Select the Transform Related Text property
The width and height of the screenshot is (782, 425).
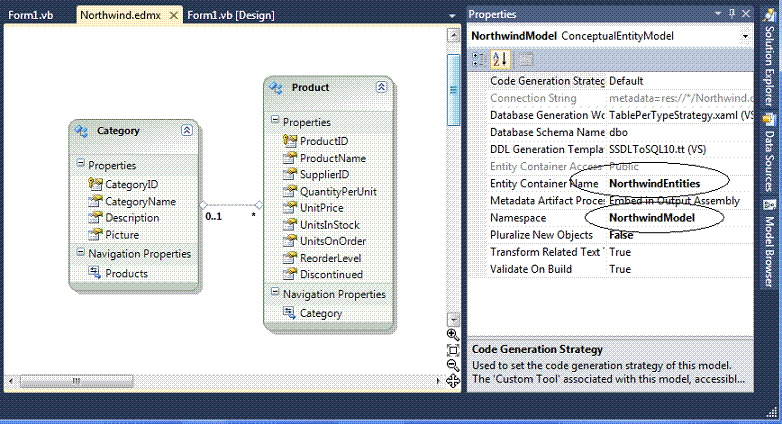click(x=547, y=252)
